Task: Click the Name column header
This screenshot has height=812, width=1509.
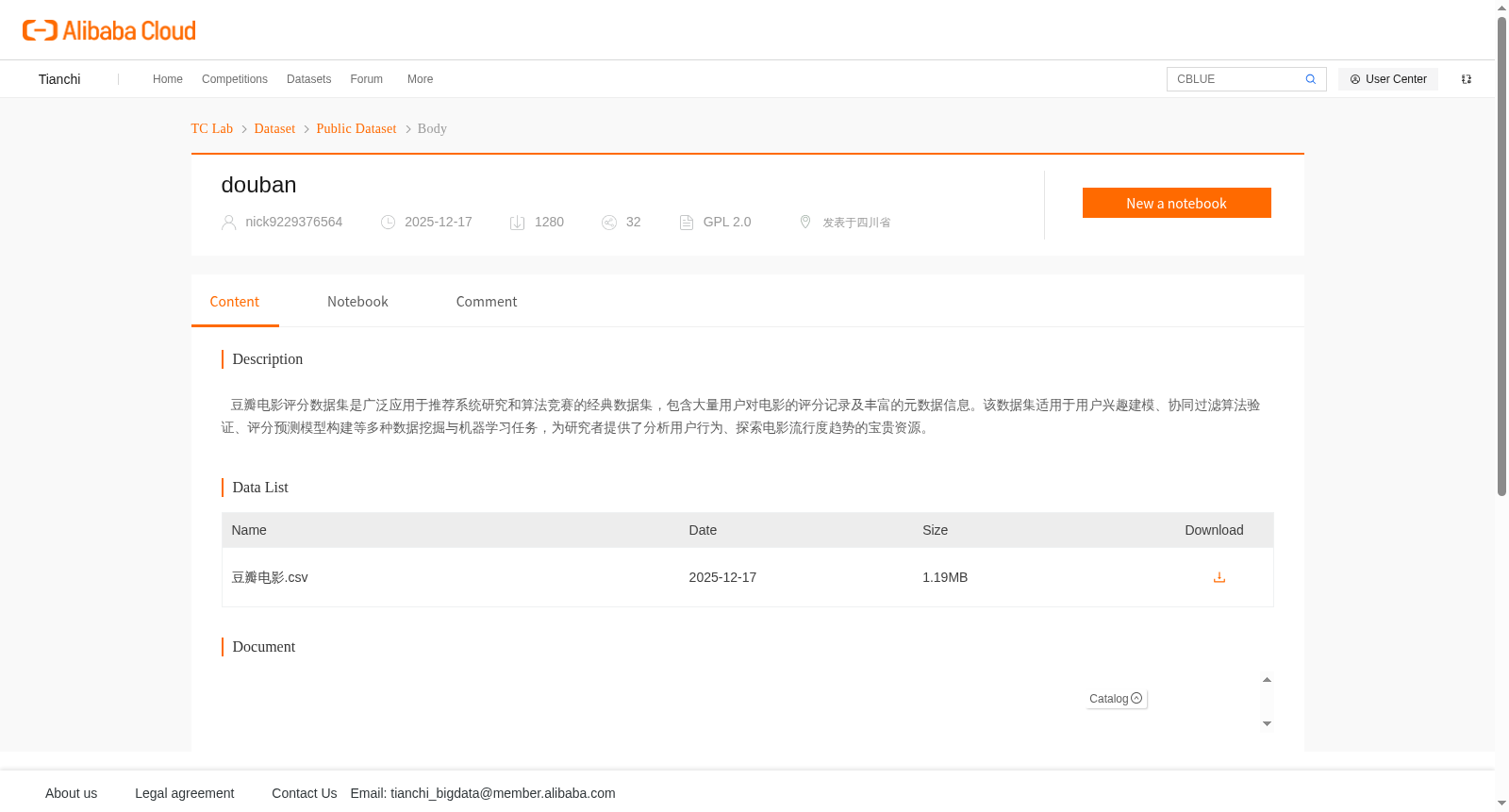Action: tap(249, 530)
